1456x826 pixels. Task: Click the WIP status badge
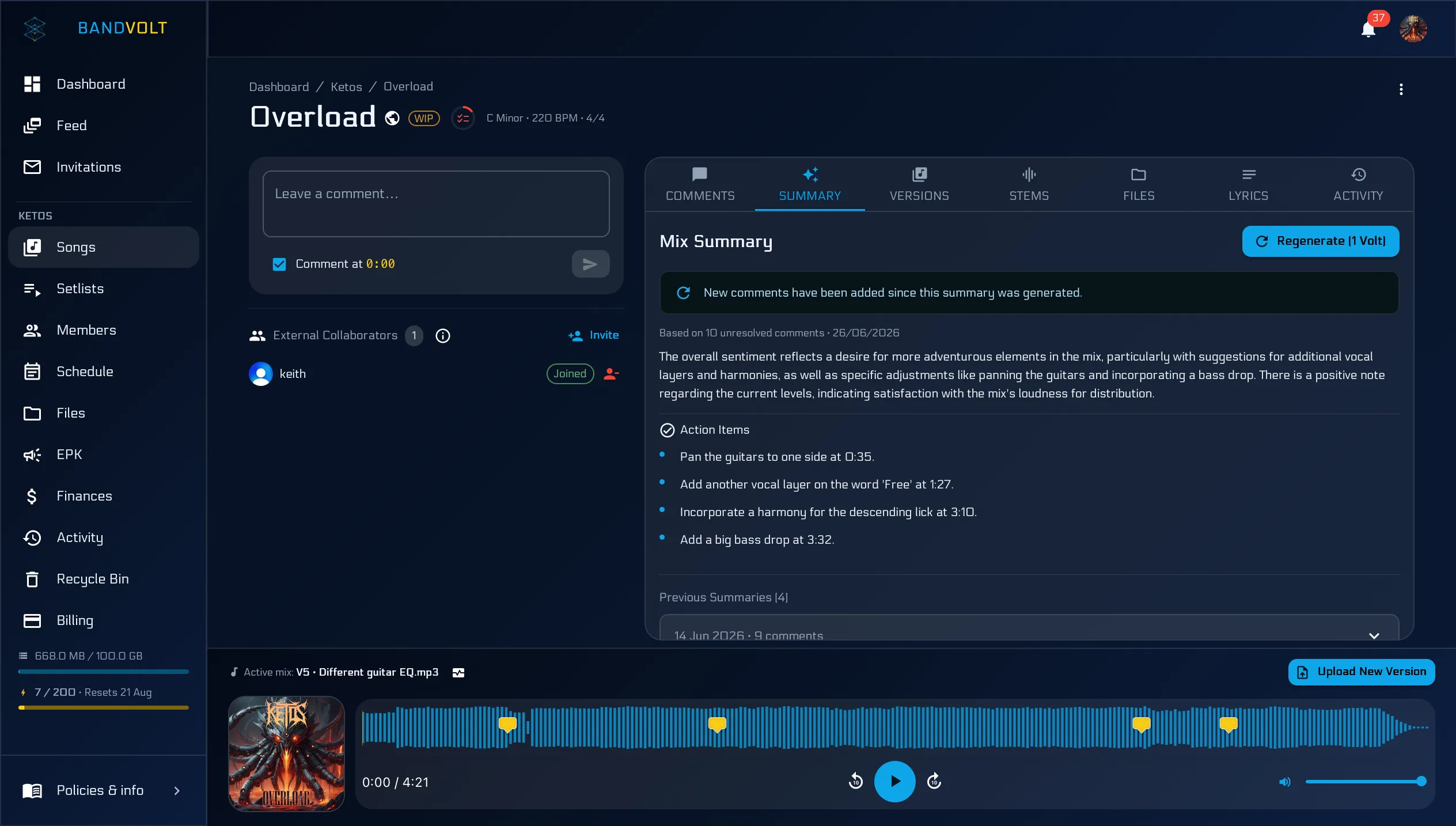pyautogui.click(x=424, y=119)
